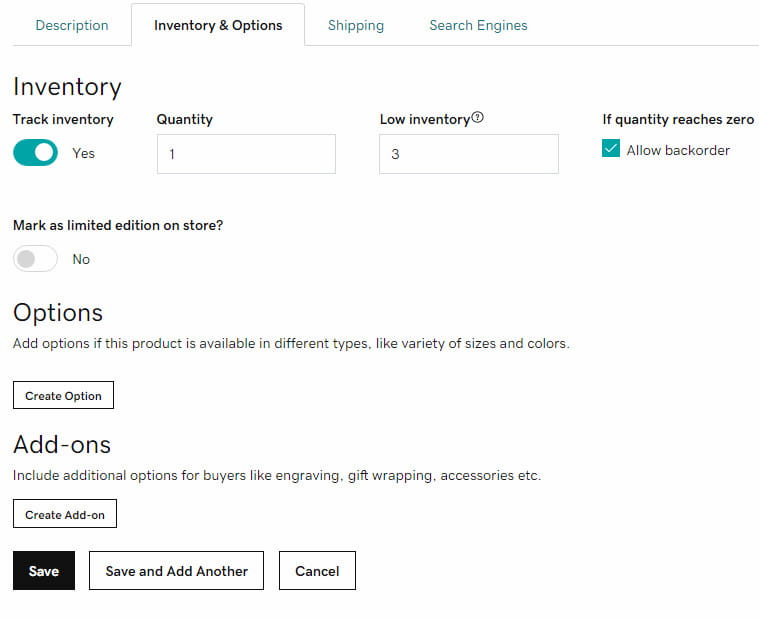The height and width of the screenshot is (618, 759).
Task: Click the Create Add-on button
Action: point(65,513)
